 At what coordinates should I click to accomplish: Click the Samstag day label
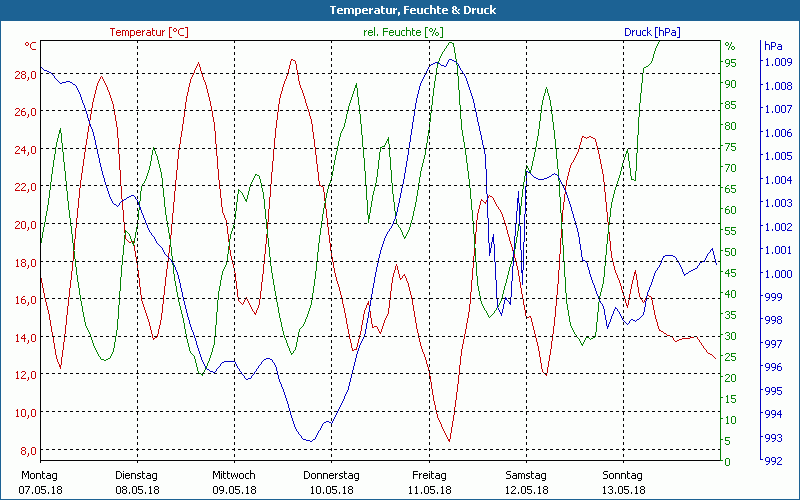click(x=526, y=475)
